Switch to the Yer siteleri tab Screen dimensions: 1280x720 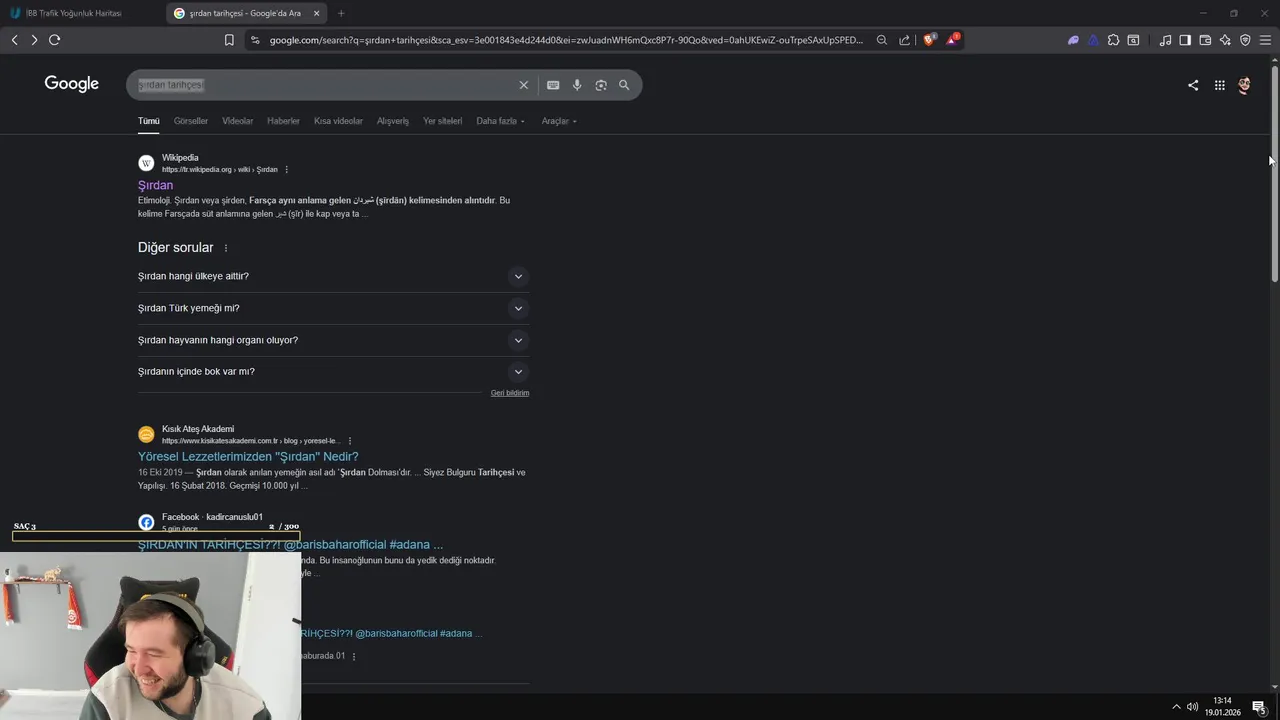tap(443, 121)
